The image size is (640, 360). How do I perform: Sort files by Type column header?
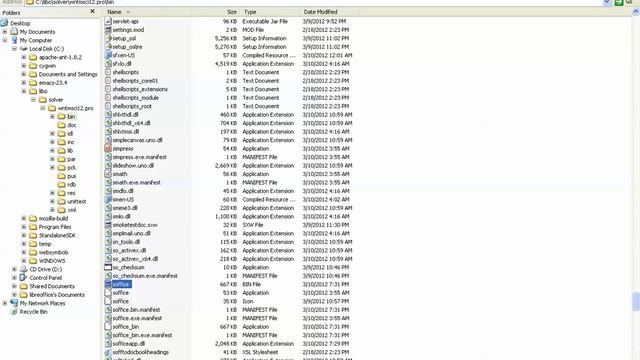pyautogui.click(x=270, y=12)
